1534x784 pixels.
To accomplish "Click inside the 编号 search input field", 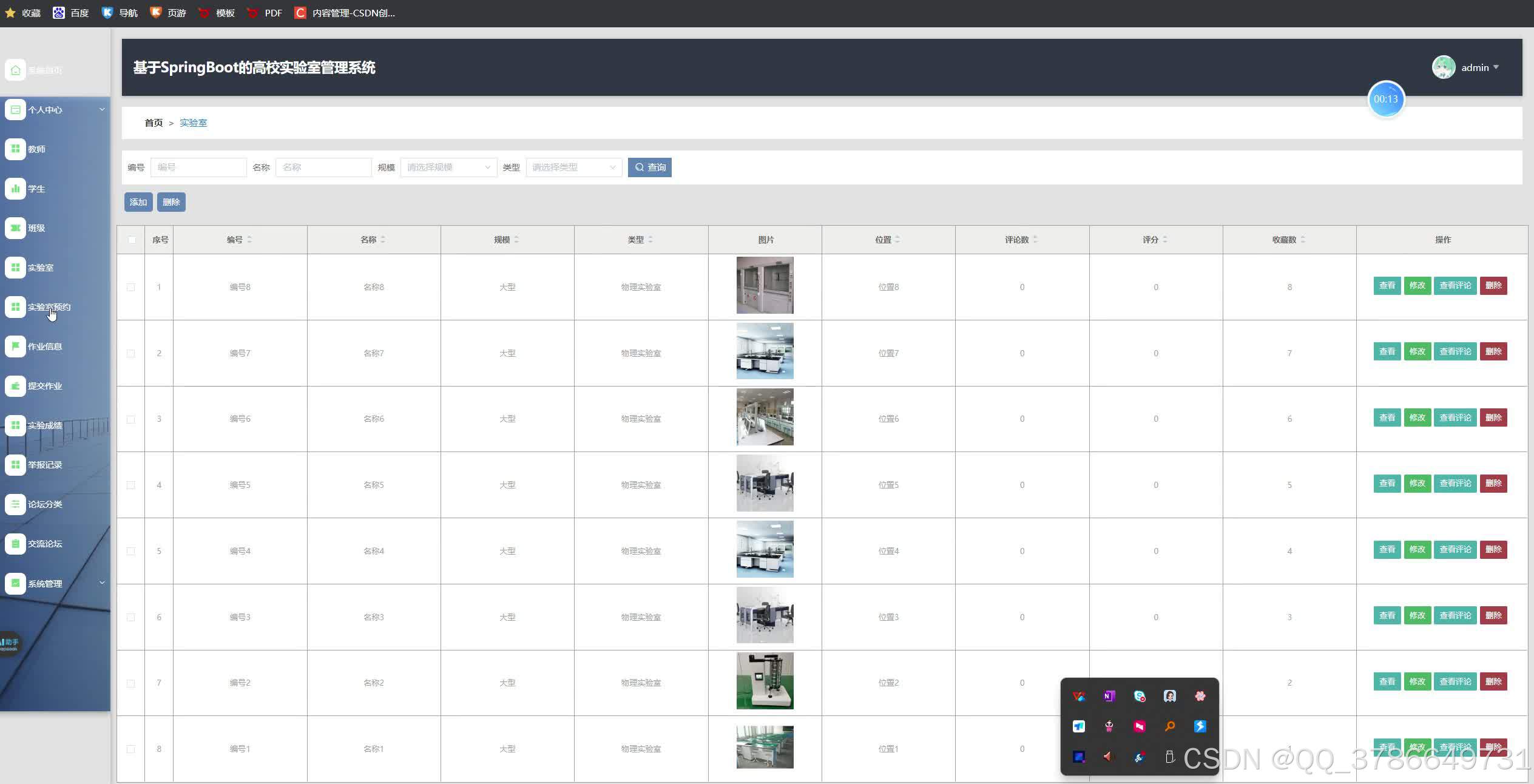I will (x=198, y=167).
